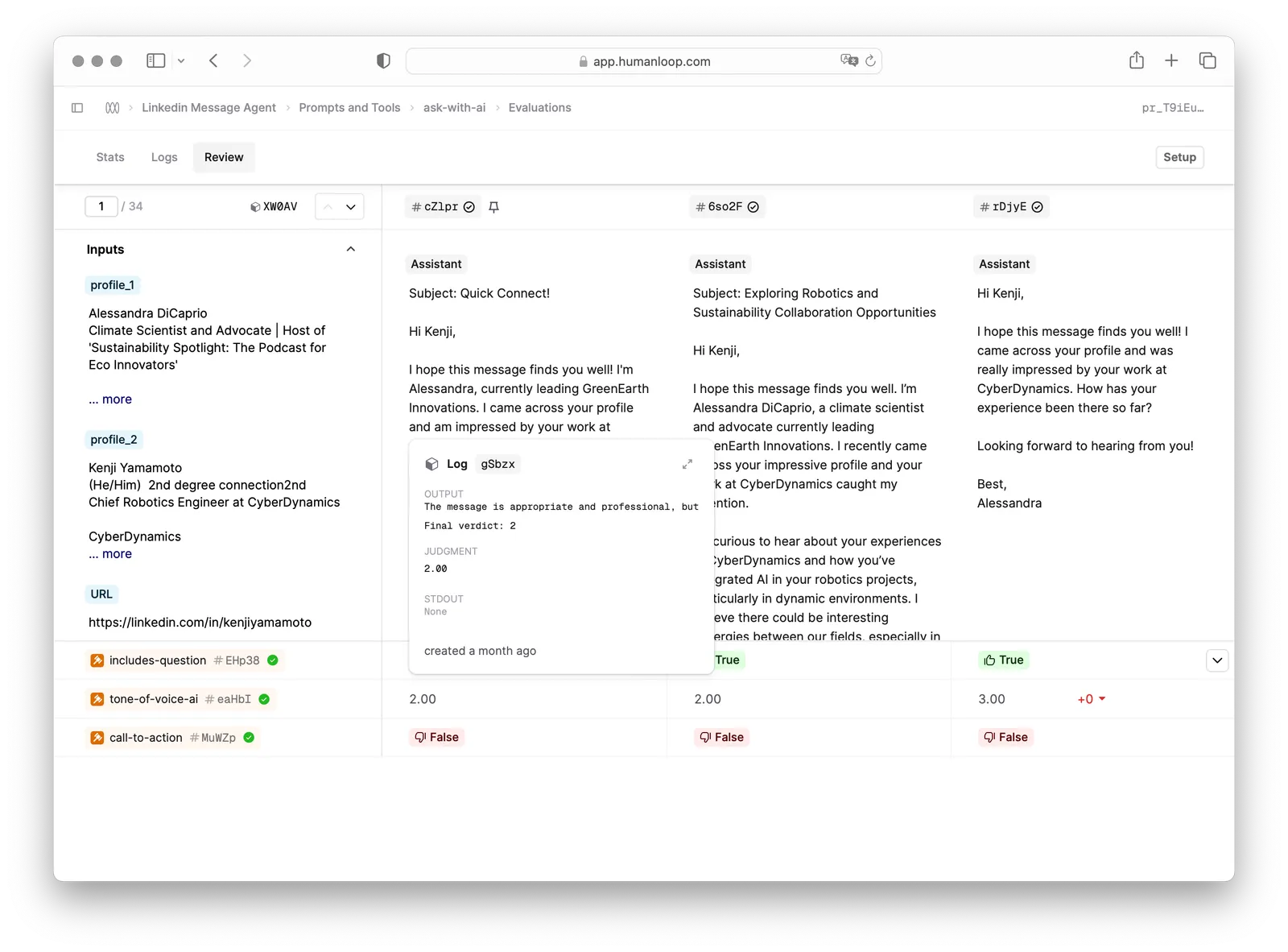Viewport: 1288px width, 952px height.
Task: Go to previous datapoint with up chevron
Action: click(328, 207)
